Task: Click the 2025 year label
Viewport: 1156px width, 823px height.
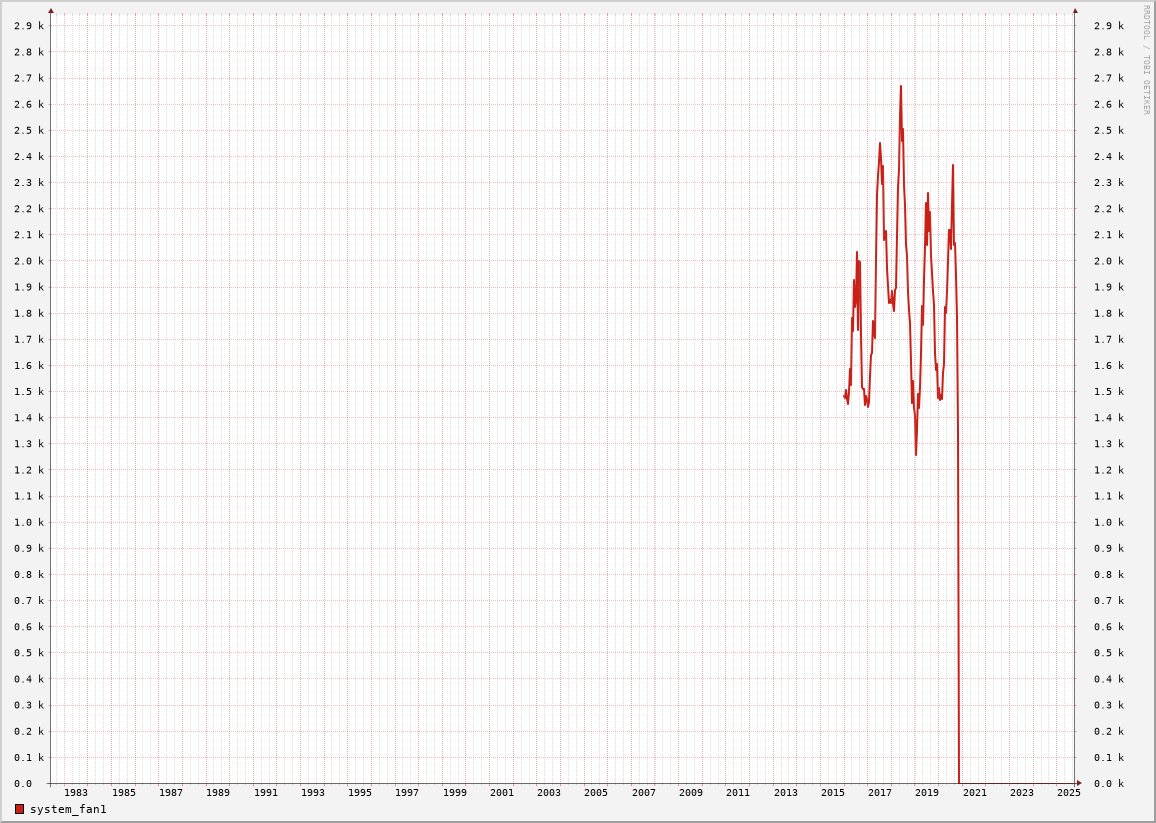Action: click(x=1068, y=793)
